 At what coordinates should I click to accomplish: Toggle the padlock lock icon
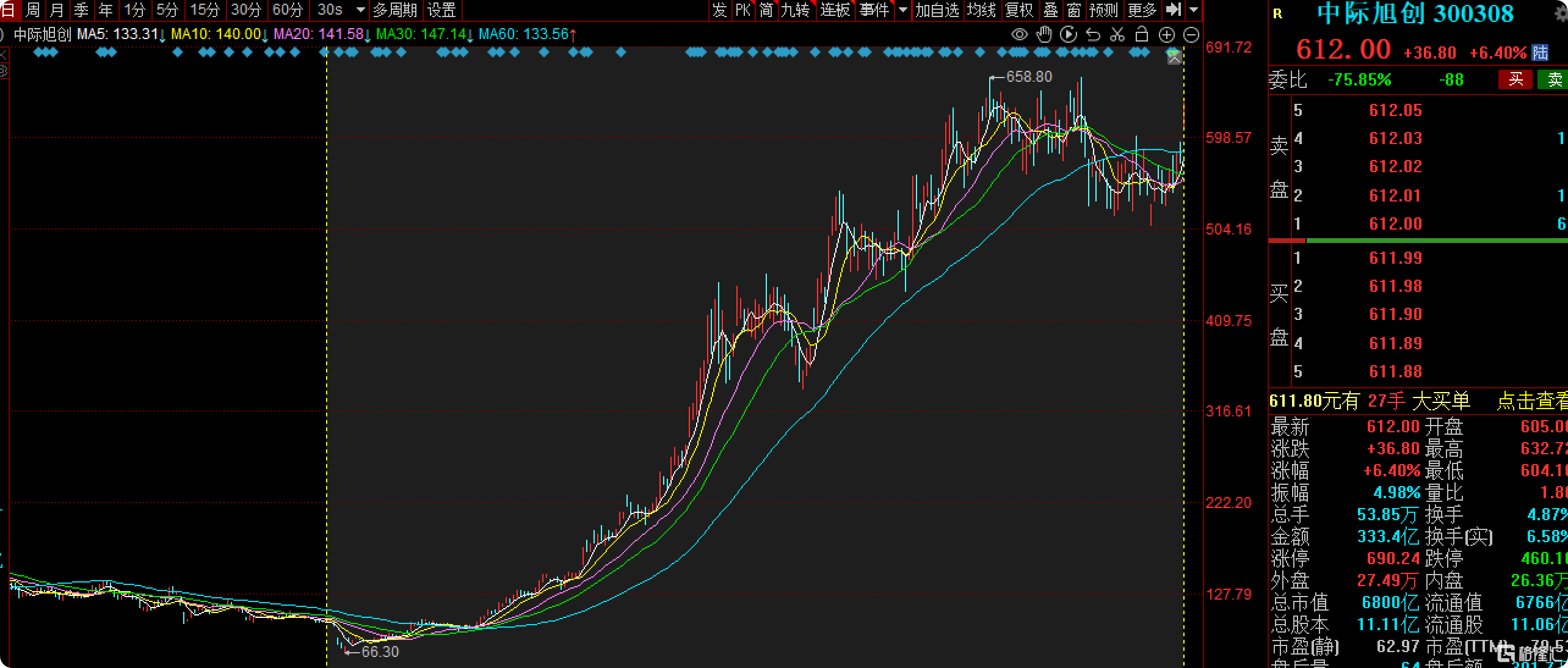coord(1142,35)
